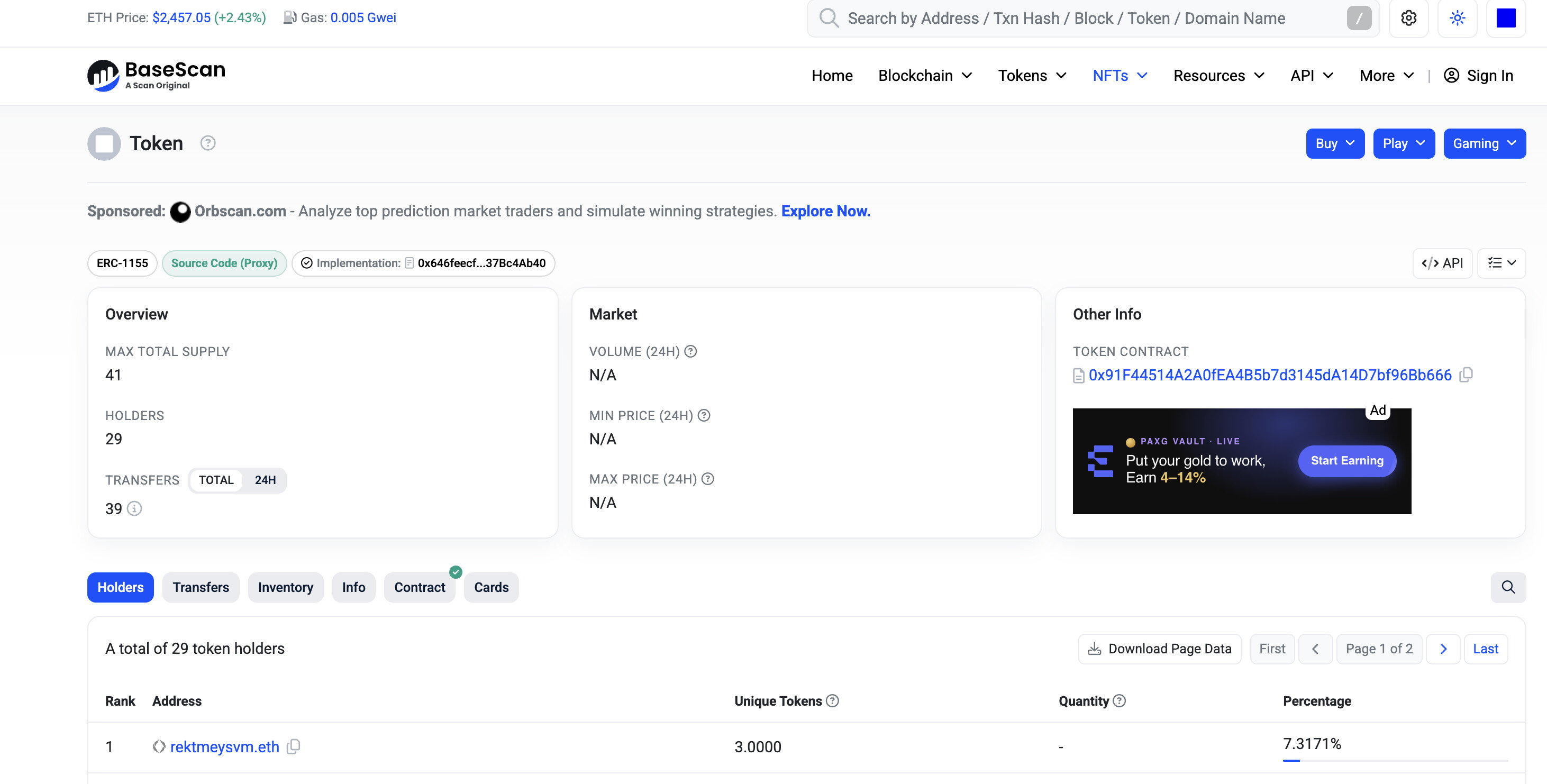
Task: Expand the Buy dropdown
Action: [1335, 143]
